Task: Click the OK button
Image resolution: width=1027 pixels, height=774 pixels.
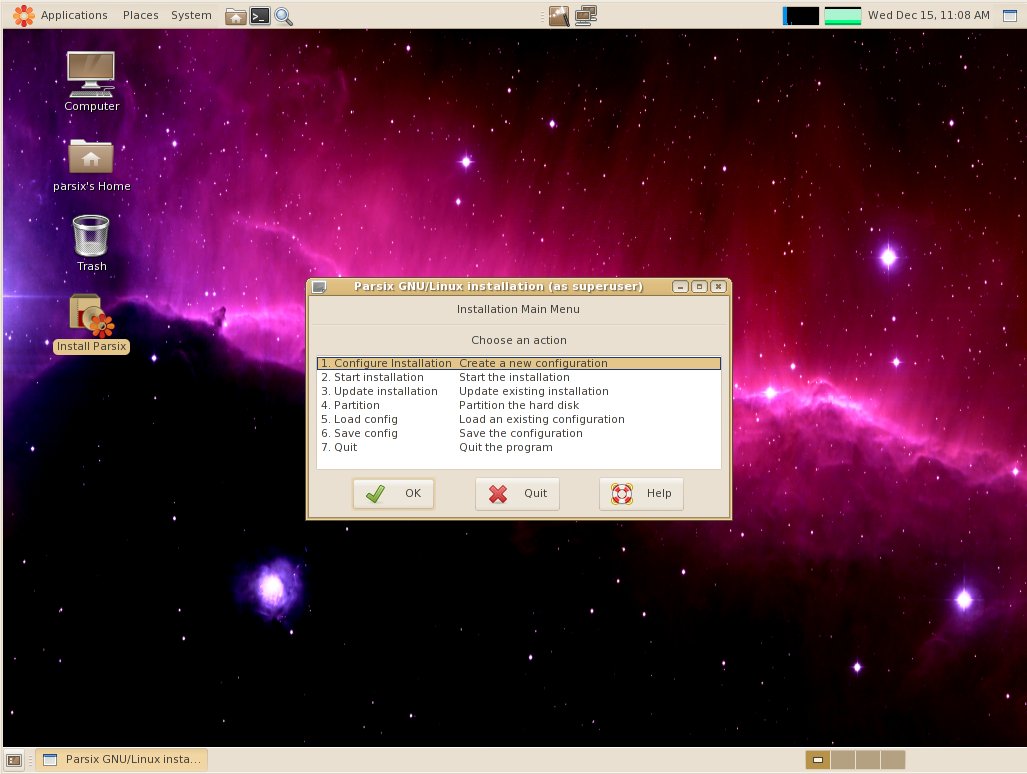Action: point(393,494)
